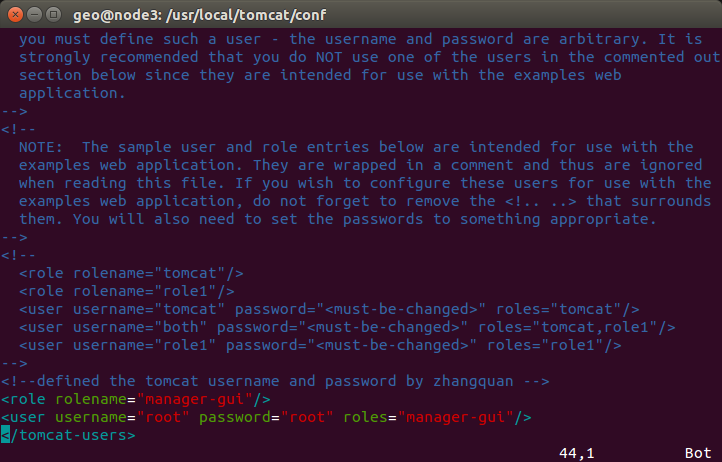The width and height of the screenshot is (722, 462).
Task: Click the commented role rolename="tomcat" line
Action: coord(132,273)
